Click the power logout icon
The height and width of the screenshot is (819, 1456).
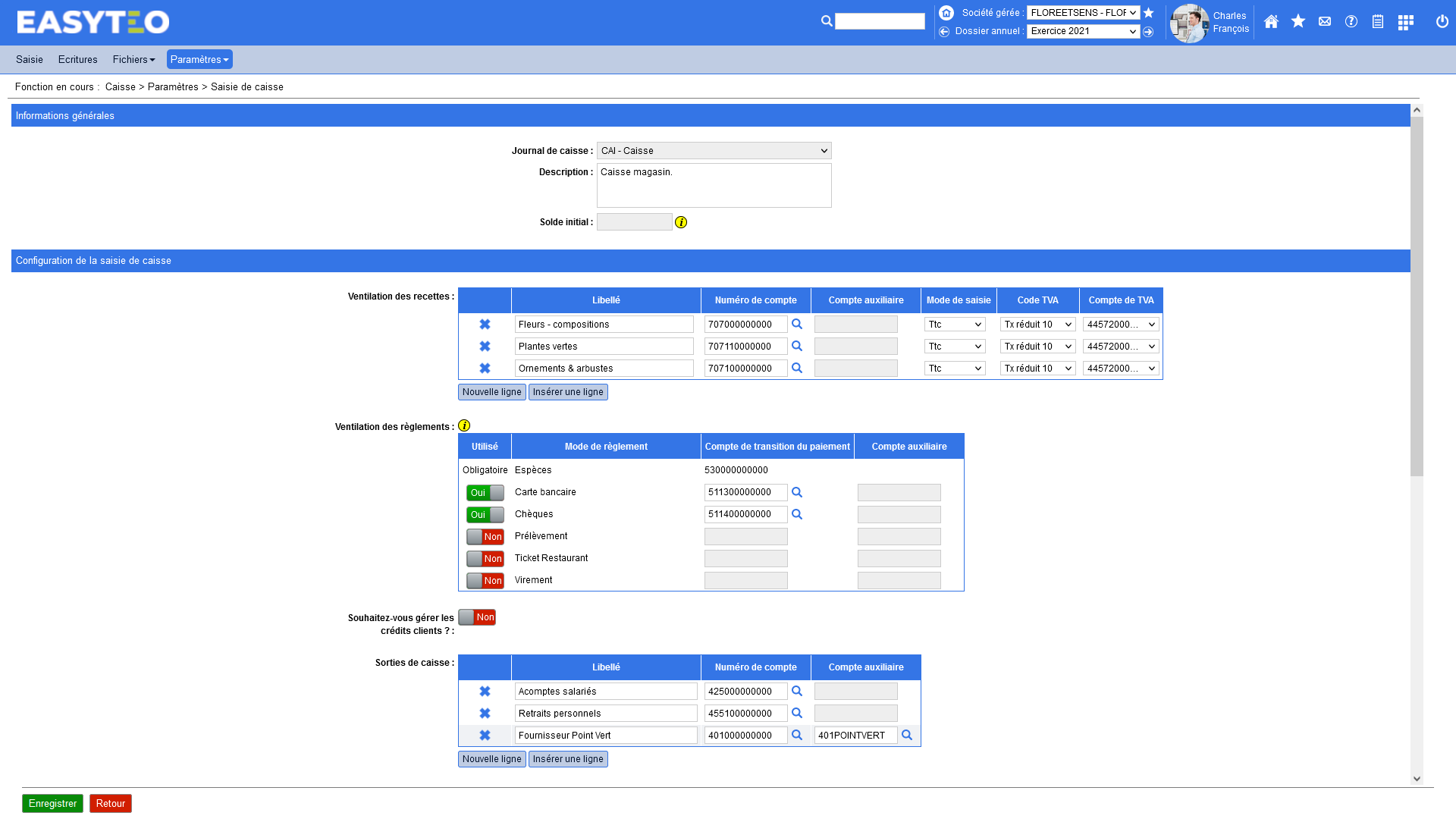click(x=1442, y=22)
